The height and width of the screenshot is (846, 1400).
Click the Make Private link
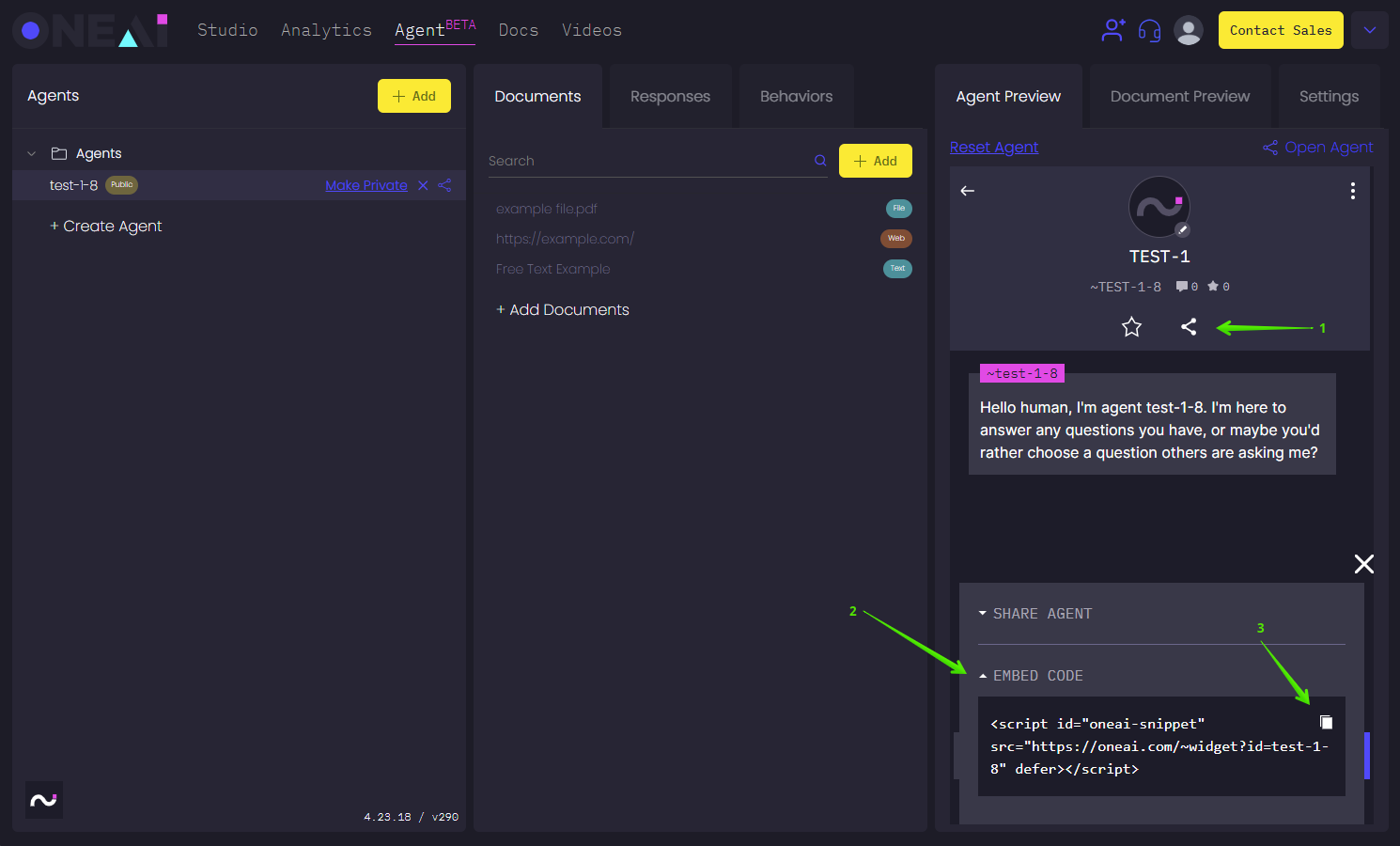coord(366,185)
